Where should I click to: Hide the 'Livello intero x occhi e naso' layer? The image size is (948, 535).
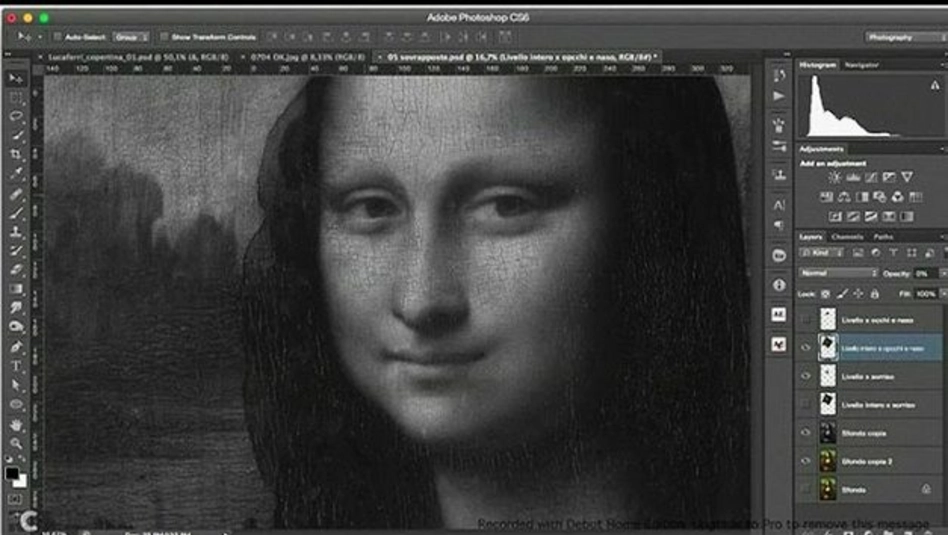pos(805,348)
